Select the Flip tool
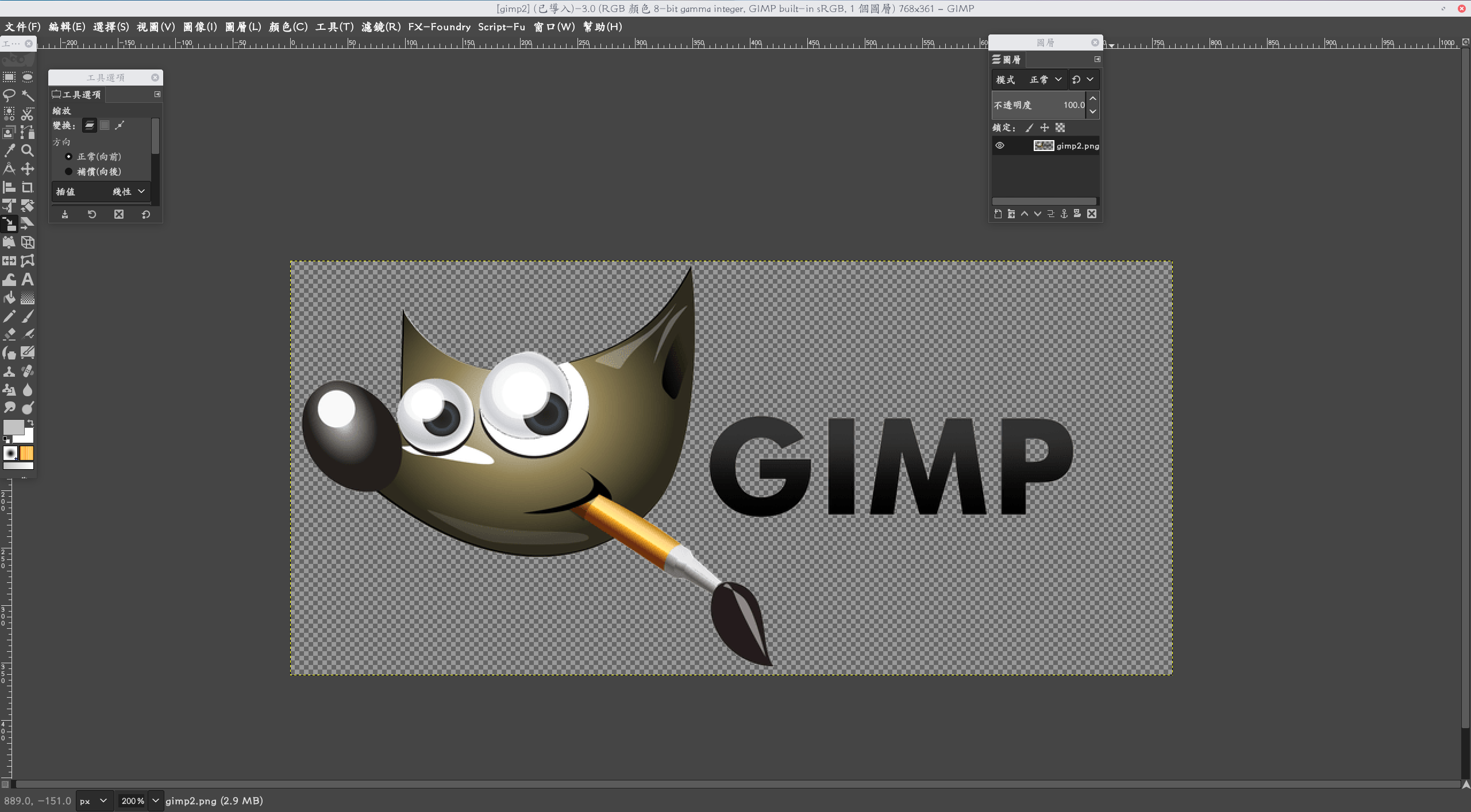 point(9,261)
